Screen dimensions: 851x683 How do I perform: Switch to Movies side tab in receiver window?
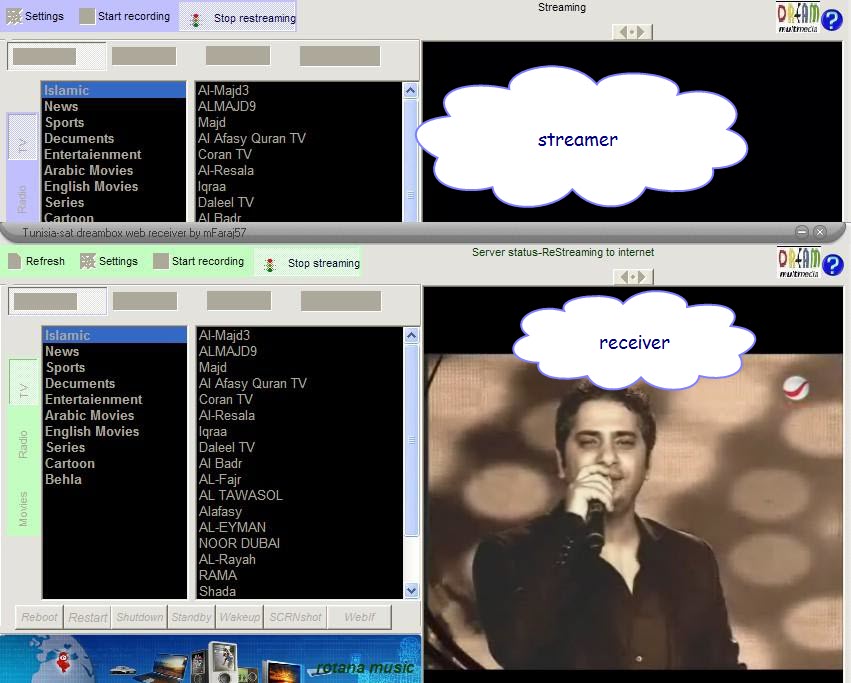(x=23, y=509)
